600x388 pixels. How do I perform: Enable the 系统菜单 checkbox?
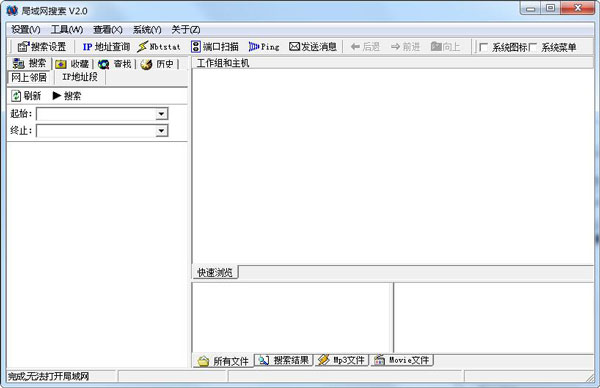click(533, 47)
